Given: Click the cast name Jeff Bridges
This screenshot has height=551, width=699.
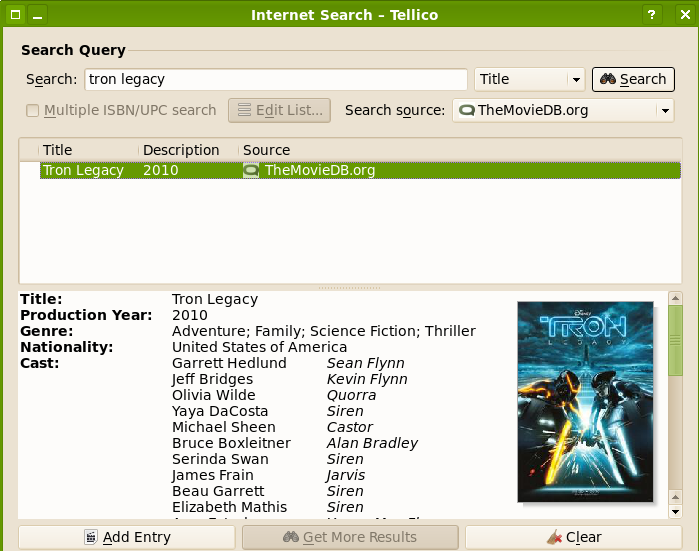Looking at the screenshot, I should click(212, 379).
